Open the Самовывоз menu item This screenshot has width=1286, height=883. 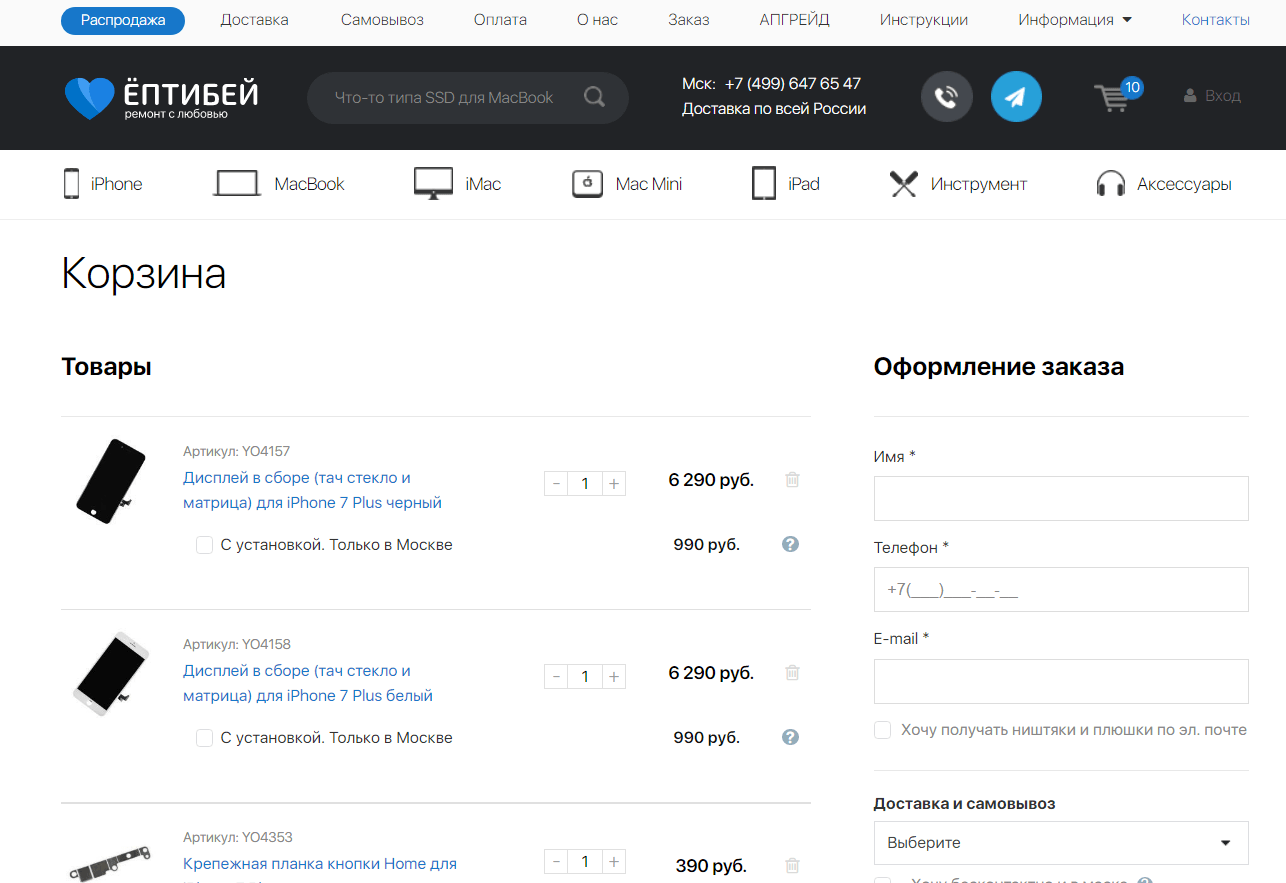click(x=382, y=20)
